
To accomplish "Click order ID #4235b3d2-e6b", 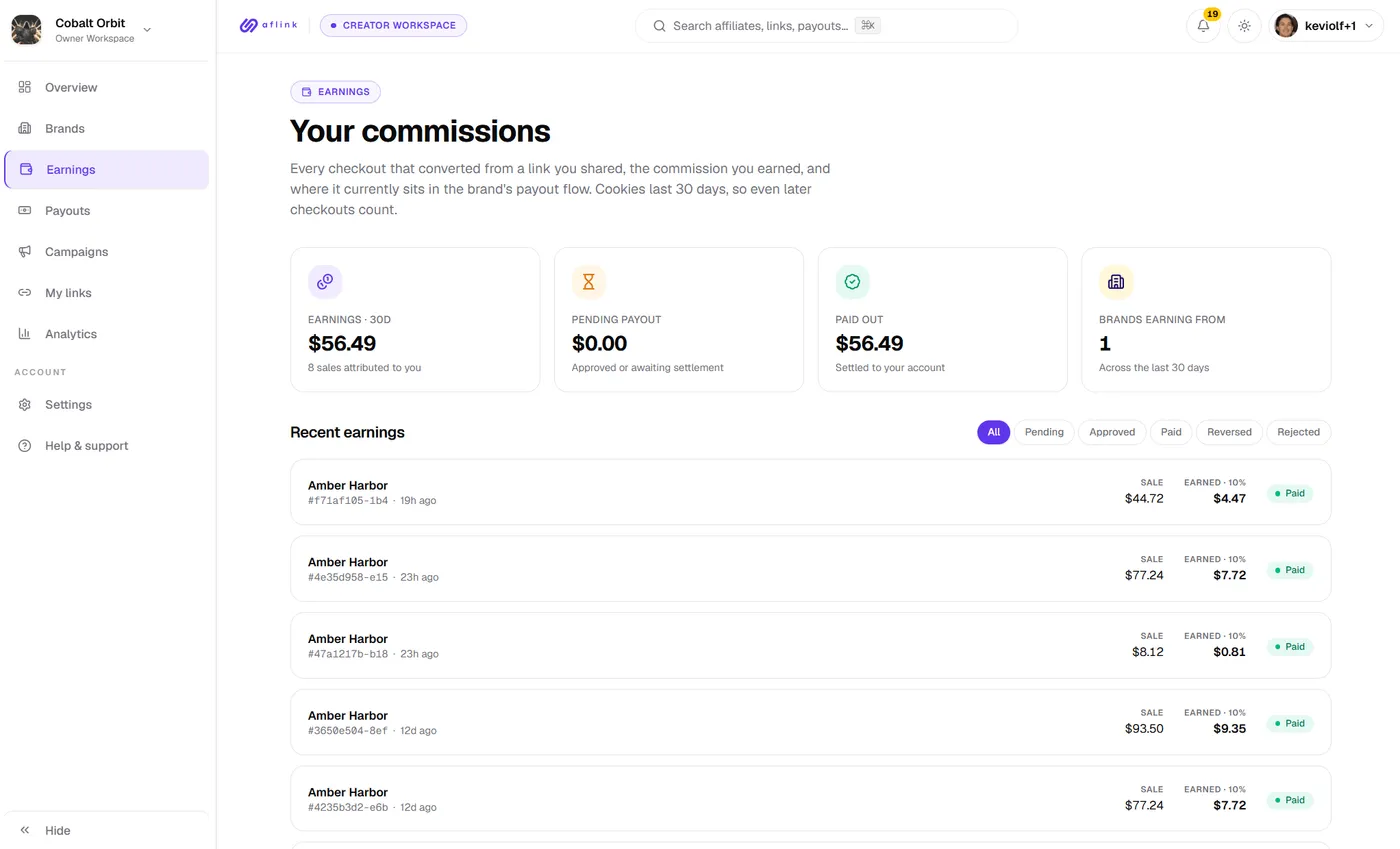I will coord(348,808).
